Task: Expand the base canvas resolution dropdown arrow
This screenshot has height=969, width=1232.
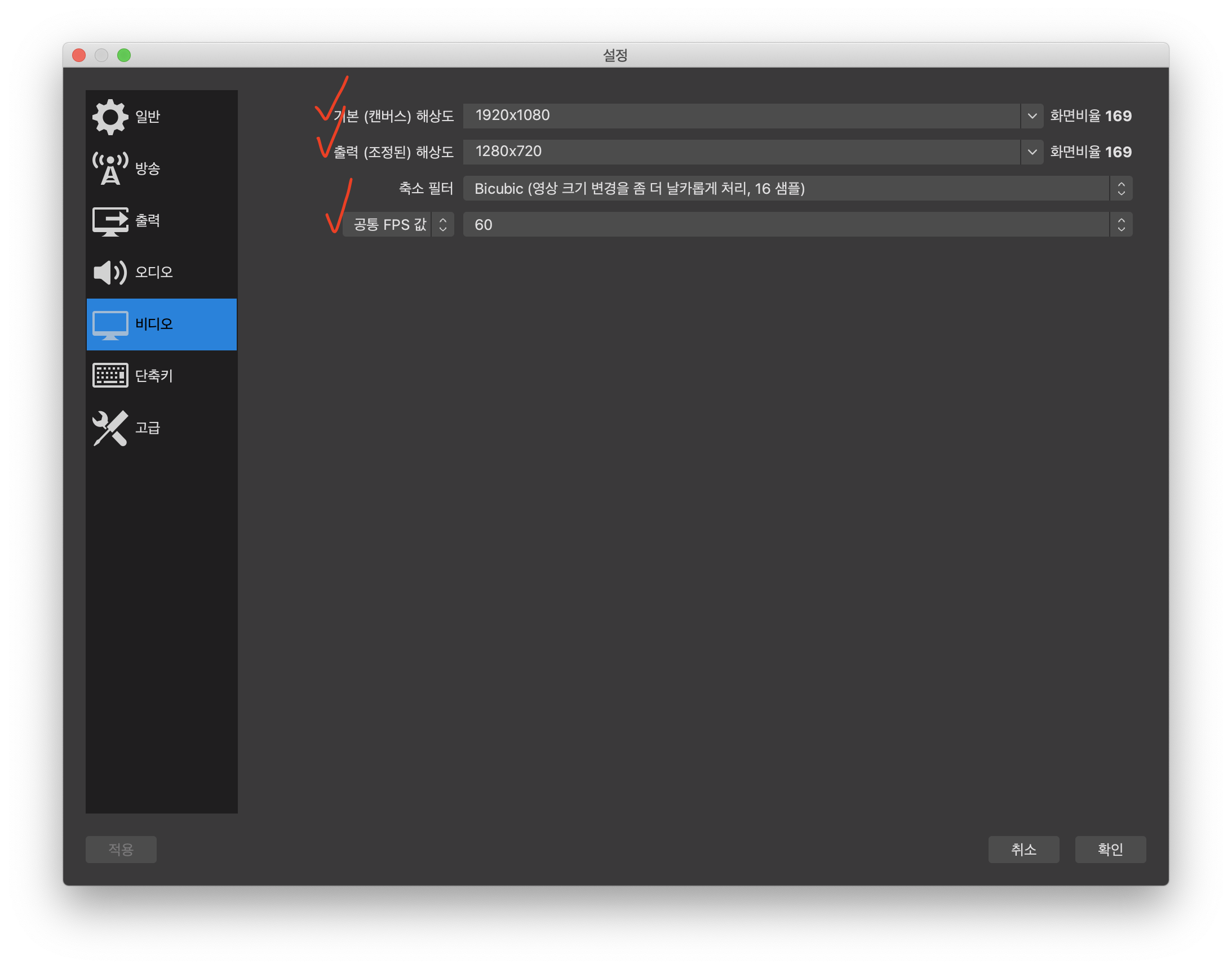Action: coord(1032,115)
